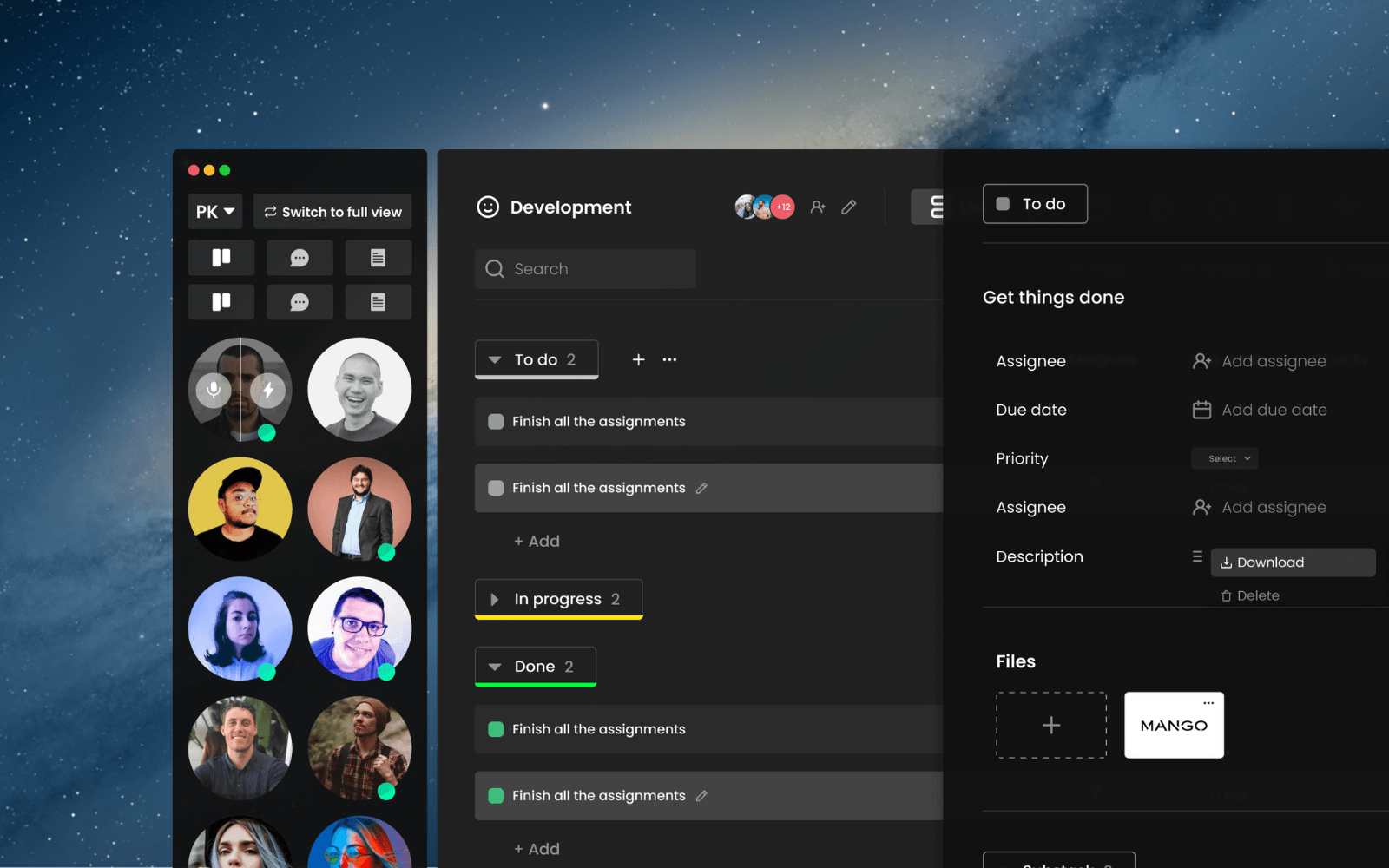Select the woman on blue-purple background avatar

240,628
